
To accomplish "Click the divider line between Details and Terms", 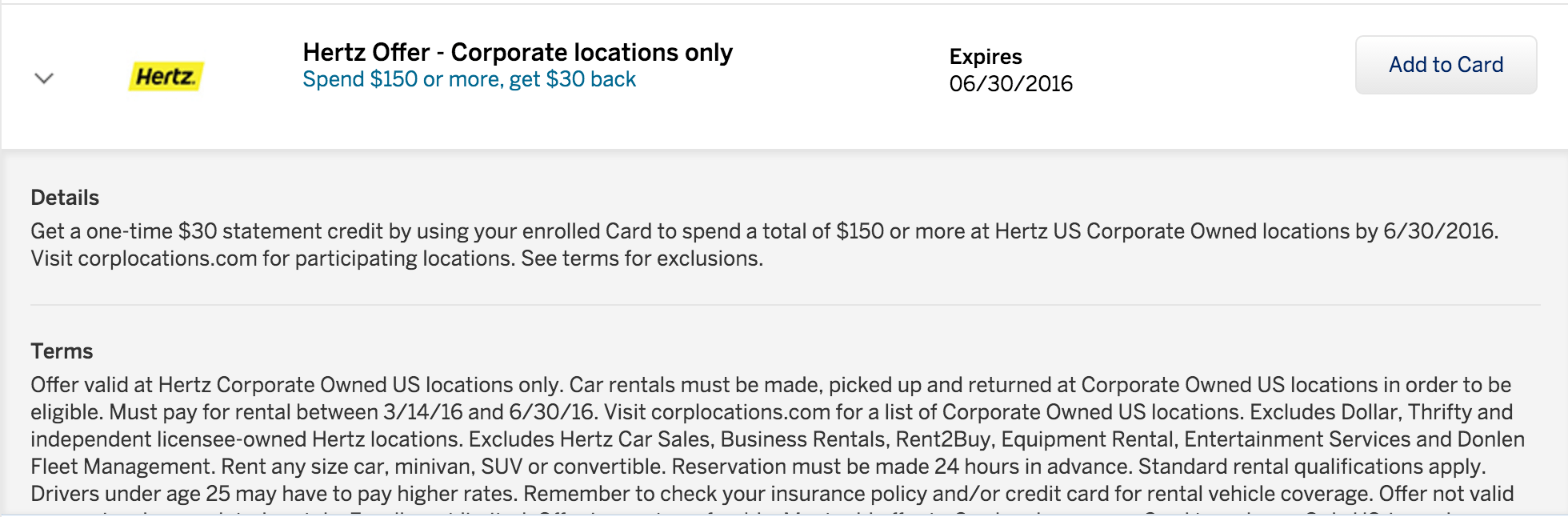I will [785, 305].
